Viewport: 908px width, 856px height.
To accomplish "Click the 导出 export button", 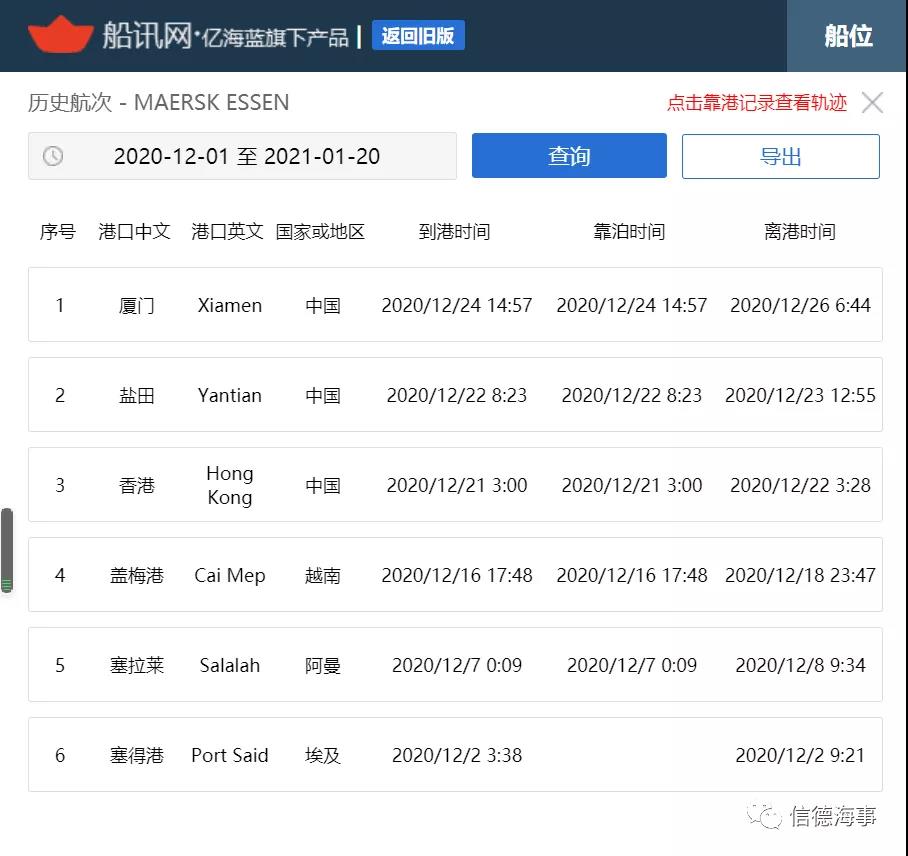I will 781,155.
